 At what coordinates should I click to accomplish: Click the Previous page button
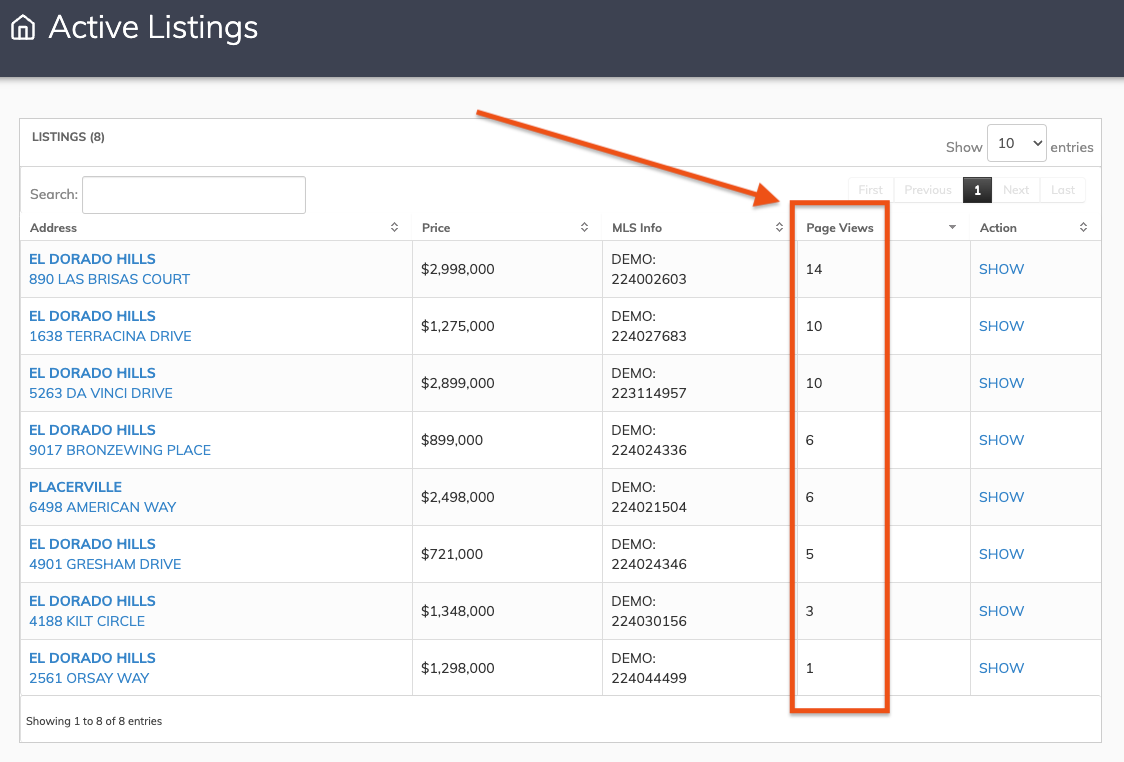[928, 190]
